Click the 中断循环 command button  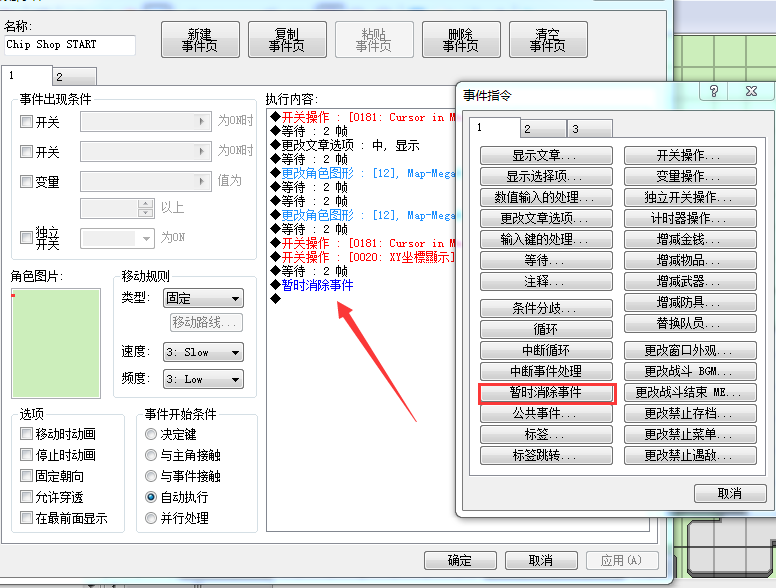coord(546,350)
